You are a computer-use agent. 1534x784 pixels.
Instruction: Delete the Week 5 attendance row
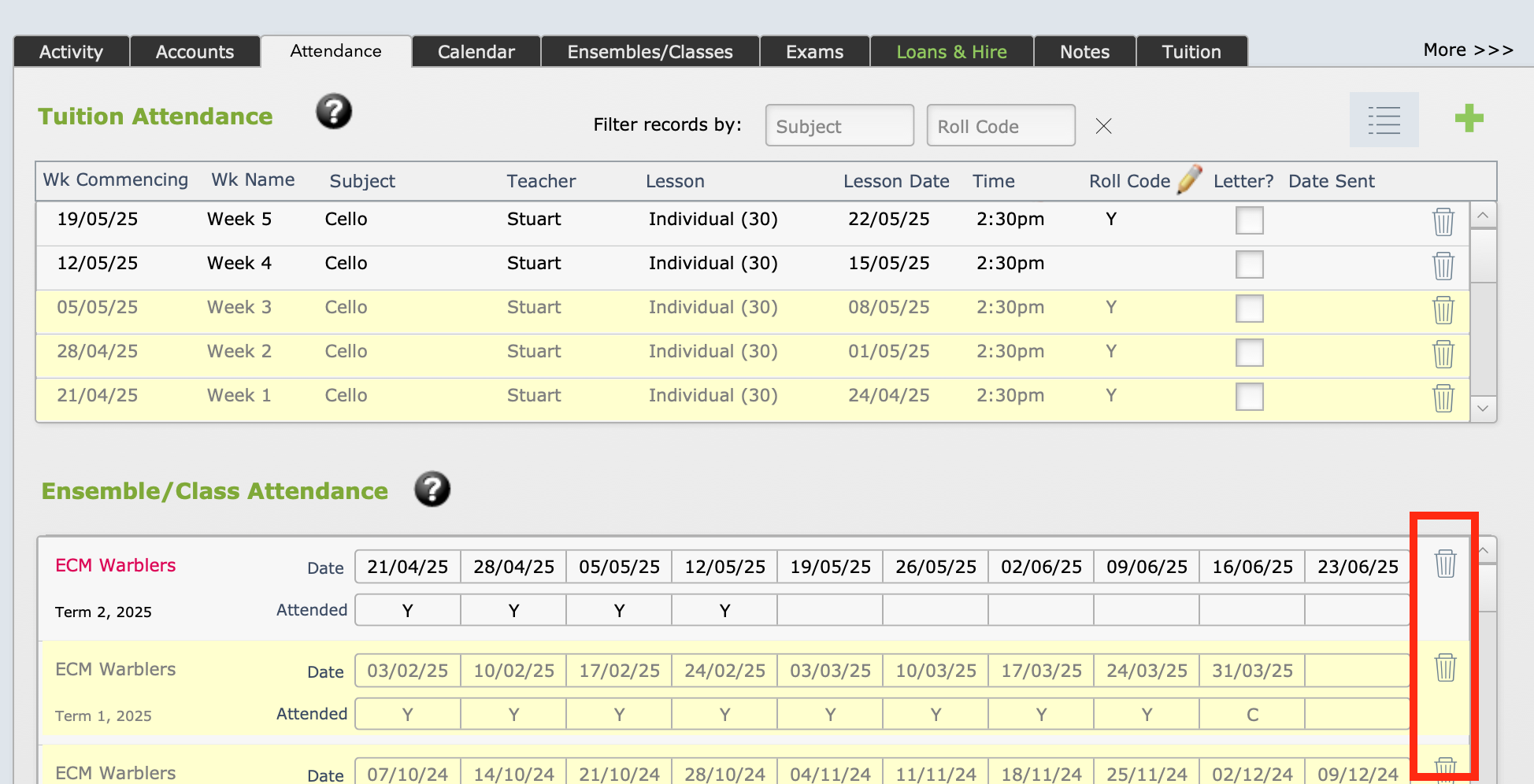coord(1443,221)
